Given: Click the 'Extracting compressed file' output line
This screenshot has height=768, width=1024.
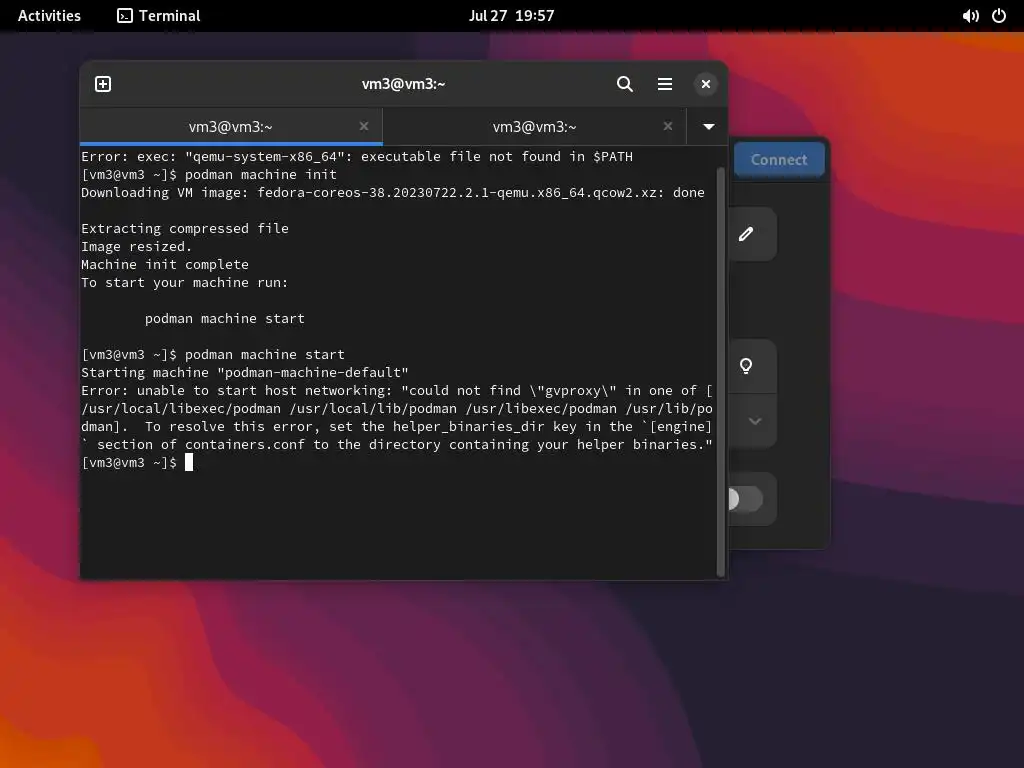Looking at the screenshot, I should [185, 229].
